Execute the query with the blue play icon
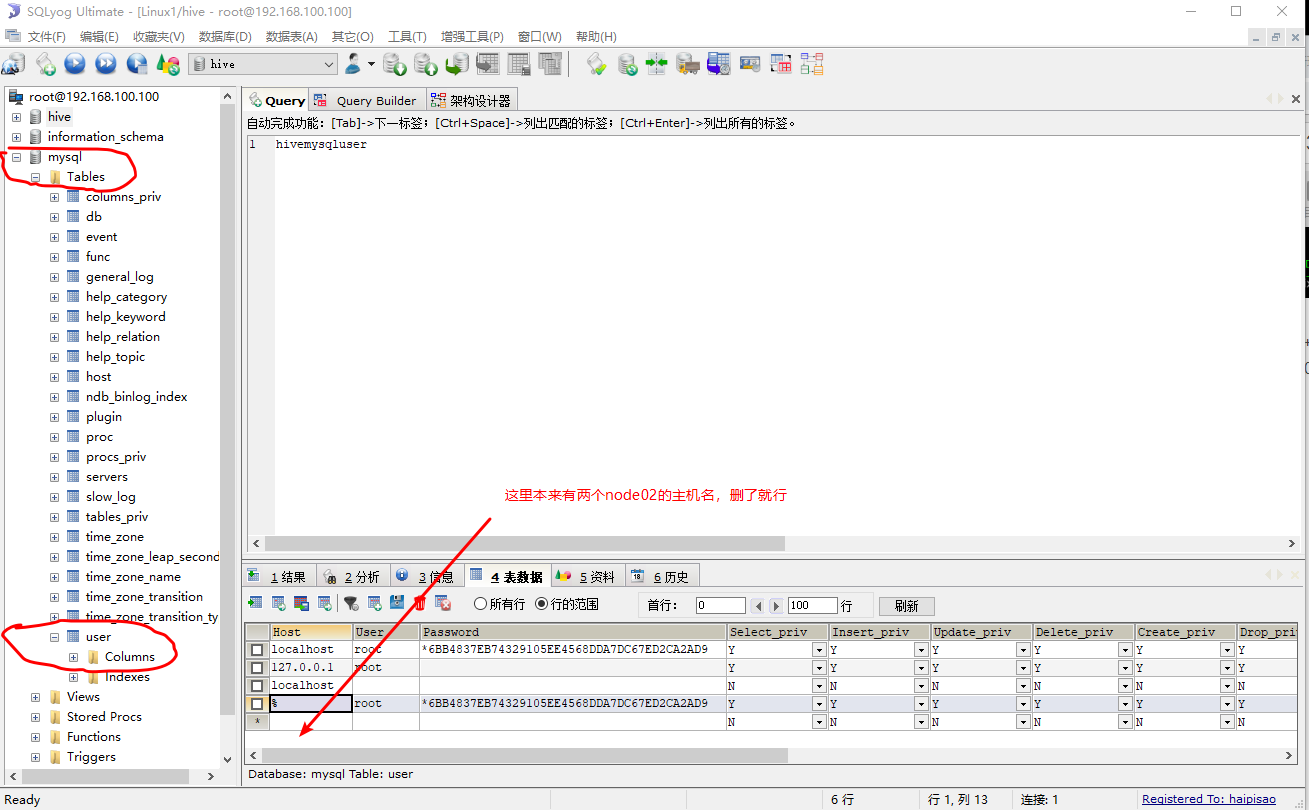 (x=74, y=64)
